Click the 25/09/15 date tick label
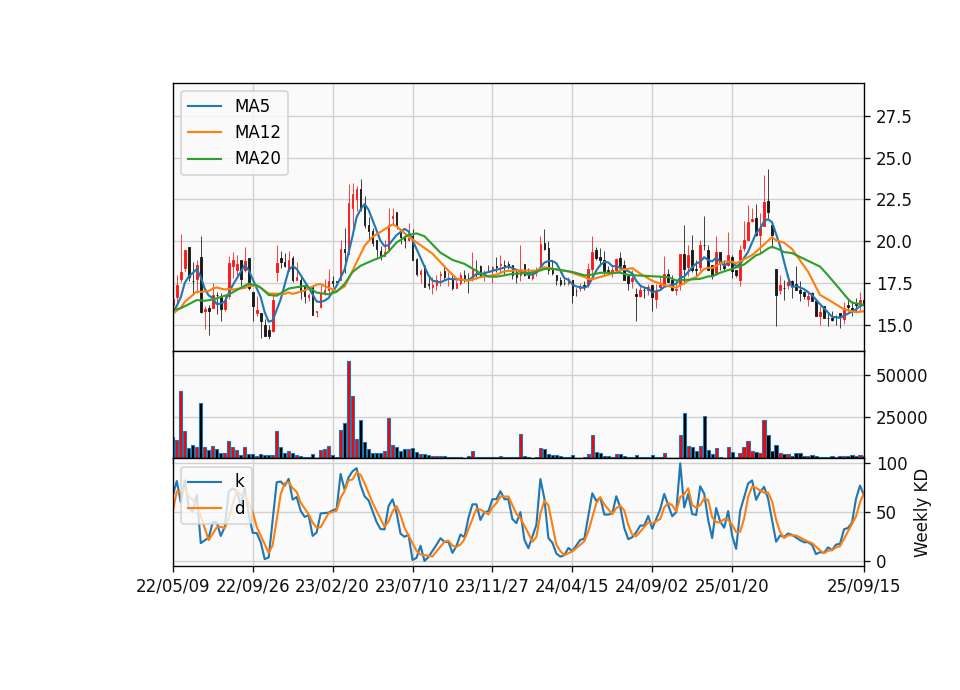 point(864,586)
